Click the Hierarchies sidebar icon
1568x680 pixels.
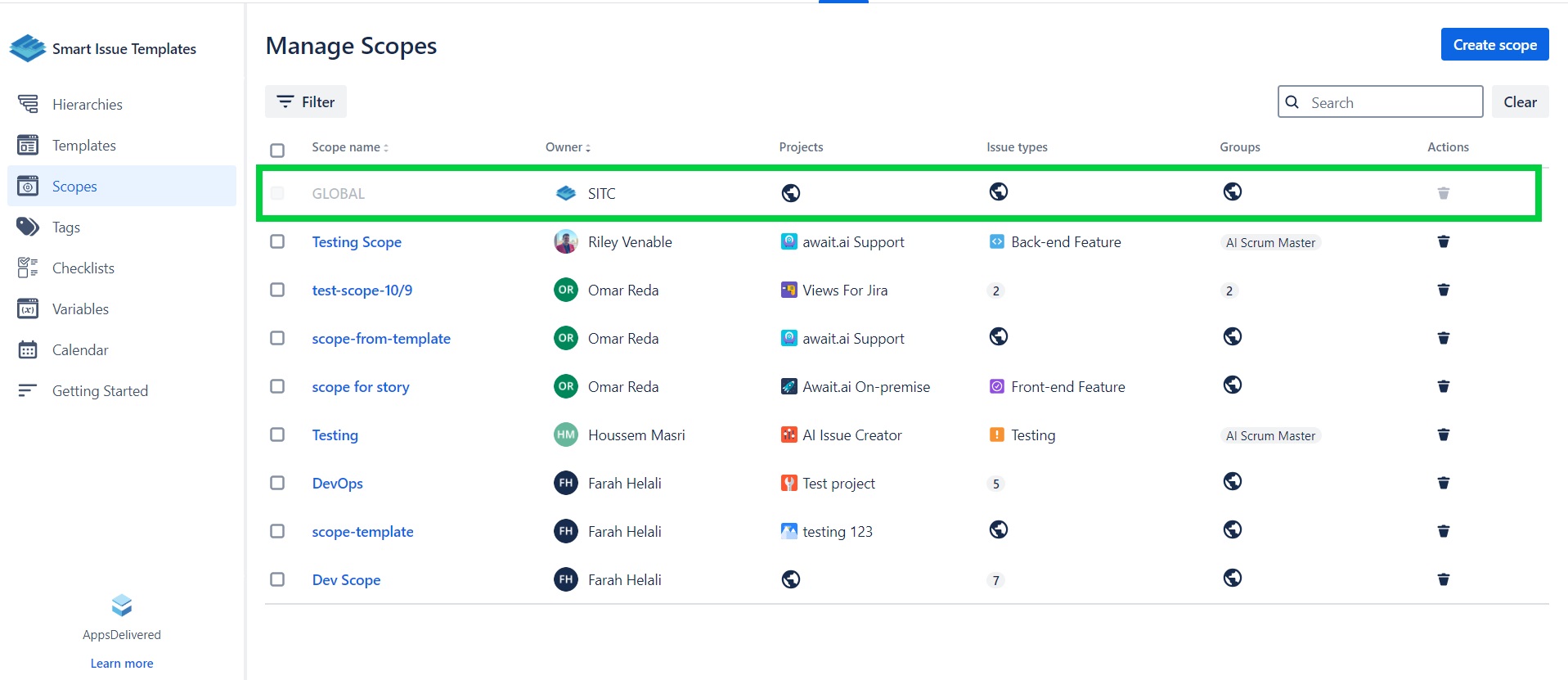click(28, 104)
